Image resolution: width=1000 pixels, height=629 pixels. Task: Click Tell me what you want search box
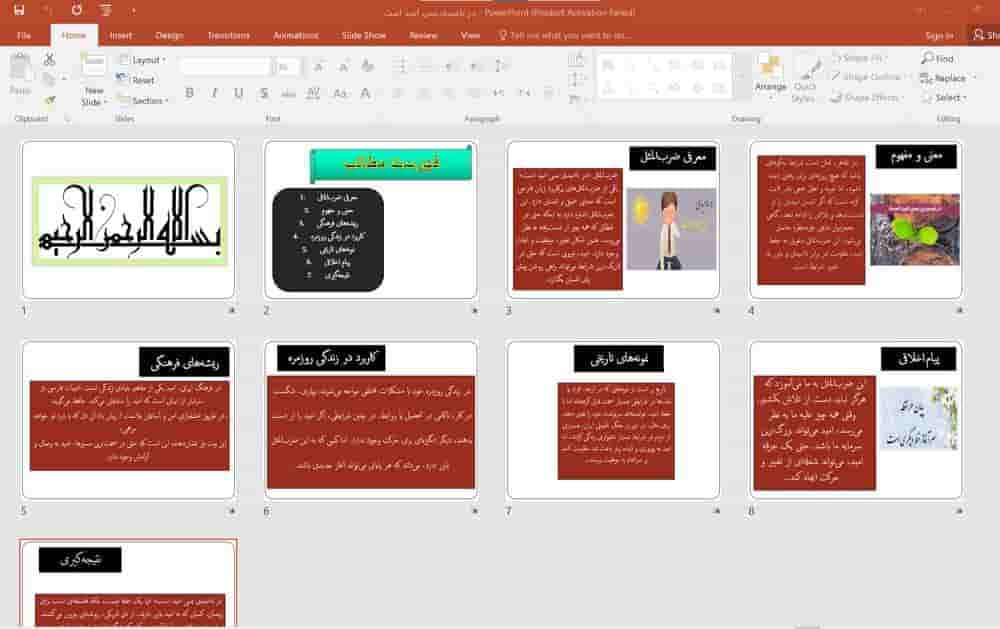click(565, 35)
